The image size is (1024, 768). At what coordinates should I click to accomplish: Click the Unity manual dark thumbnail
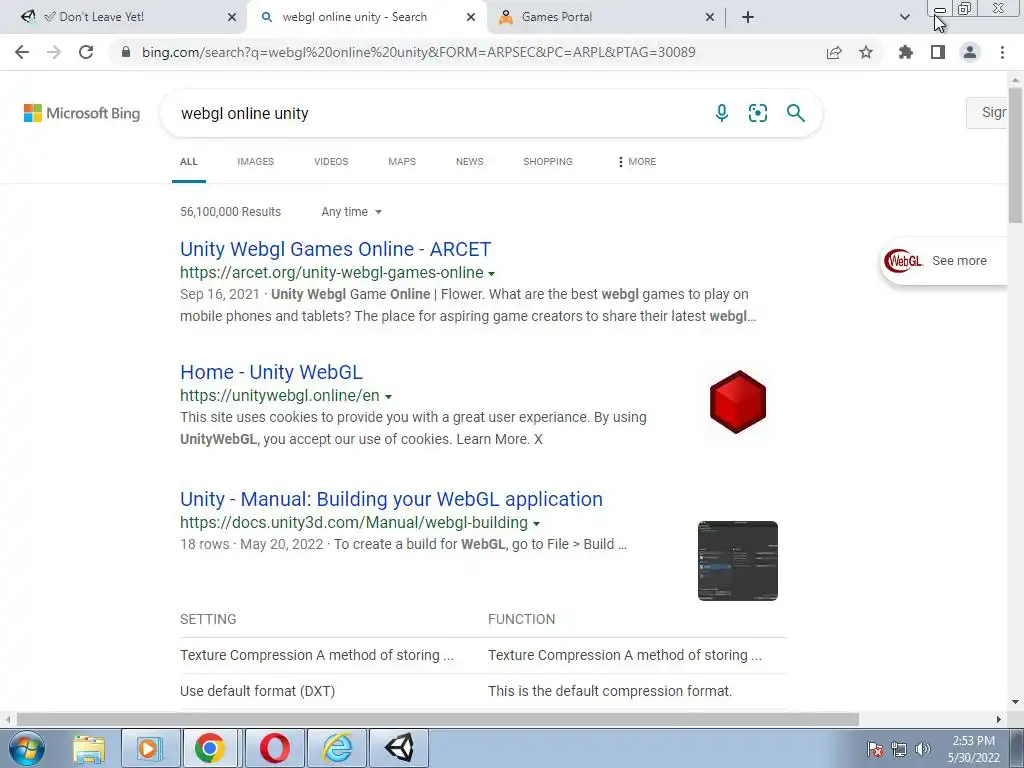click(x=737, y=561)
